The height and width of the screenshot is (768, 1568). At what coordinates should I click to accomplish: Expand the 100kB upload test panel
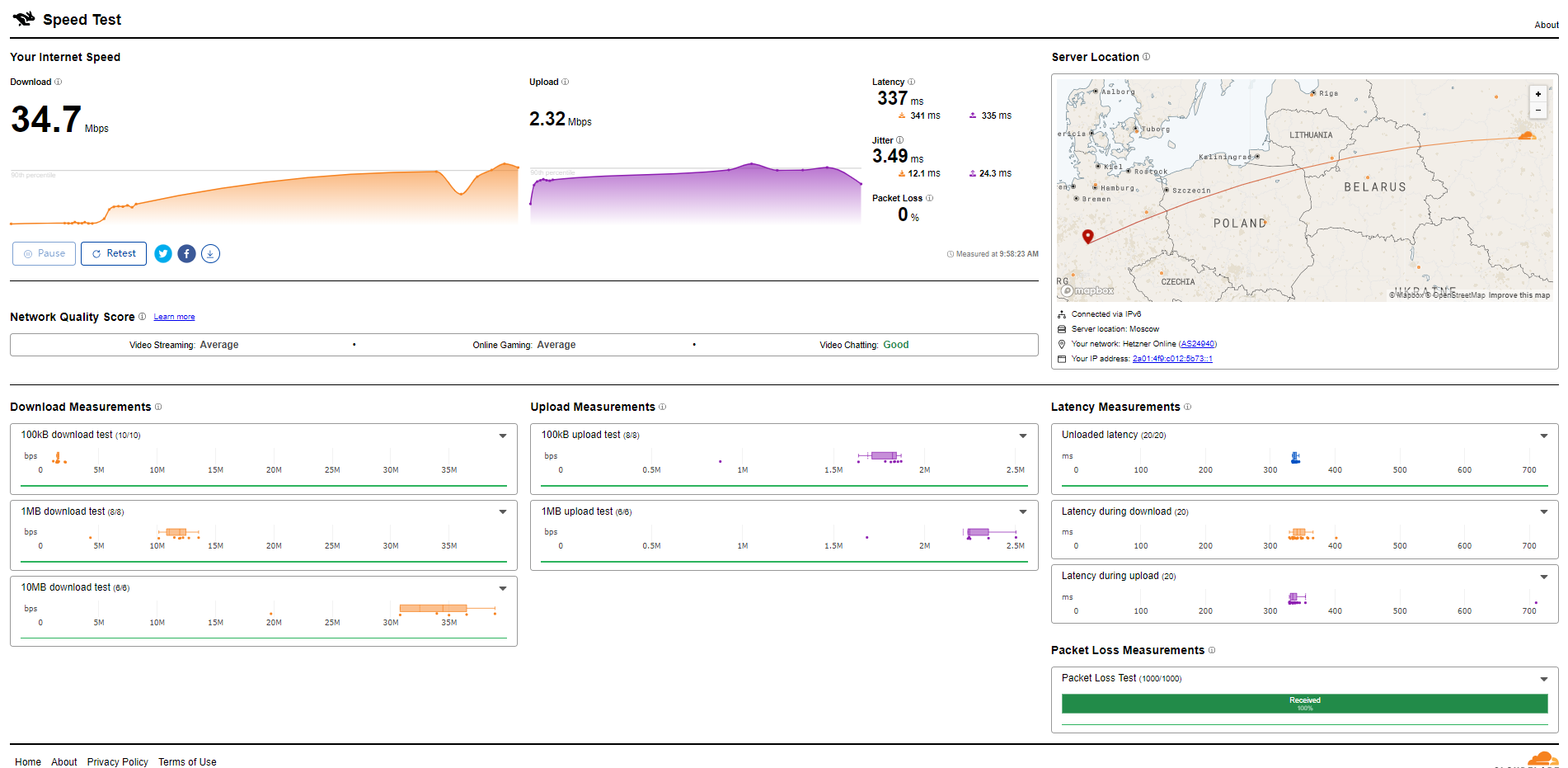coord(1023,436)
